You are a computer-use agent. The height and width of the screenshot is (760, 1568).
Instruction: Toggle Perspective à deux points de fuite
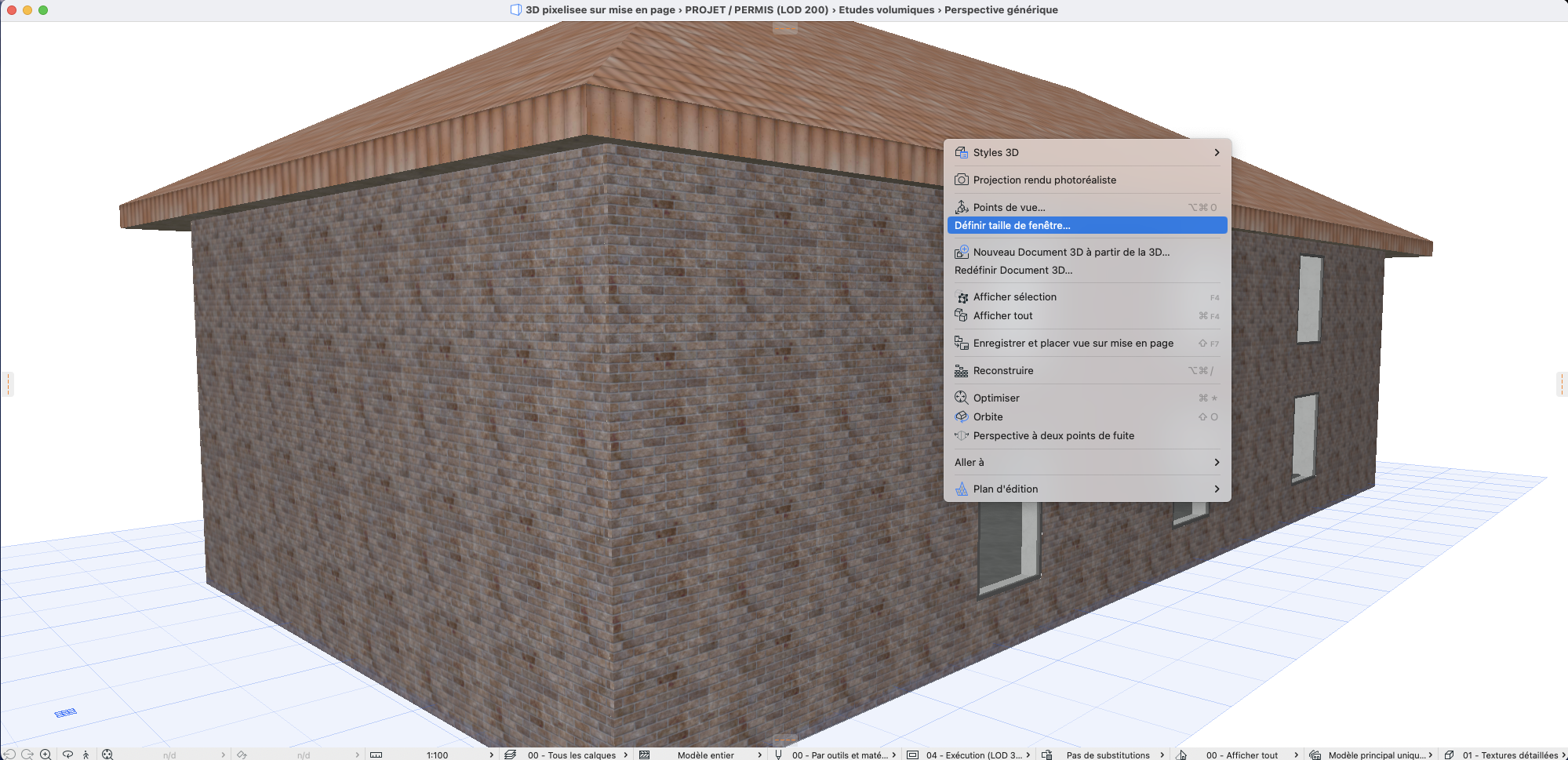pyautogui.click(x=1087, y=435)
